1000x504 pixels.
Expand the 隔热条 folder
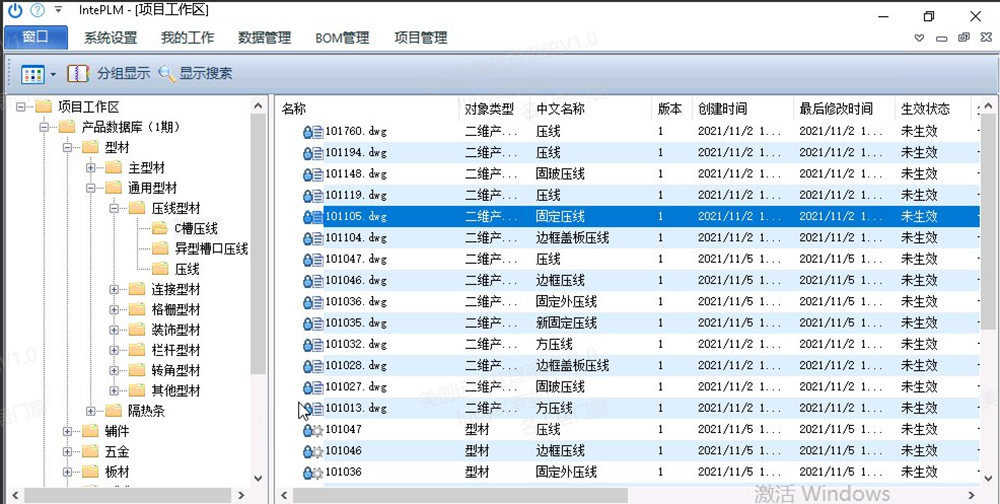tap(91, 411)
